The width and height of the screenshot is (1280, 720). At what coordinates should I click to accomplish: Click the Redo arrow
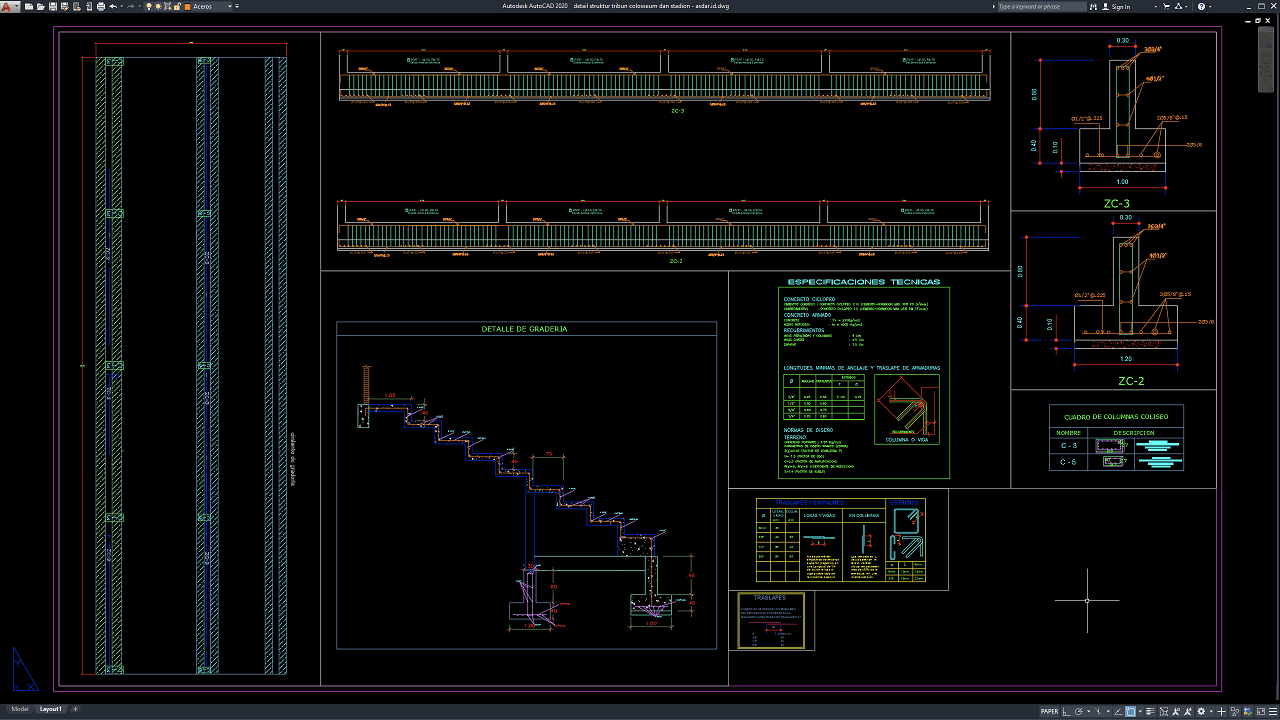pyautogui.click(x=131, y=6)
